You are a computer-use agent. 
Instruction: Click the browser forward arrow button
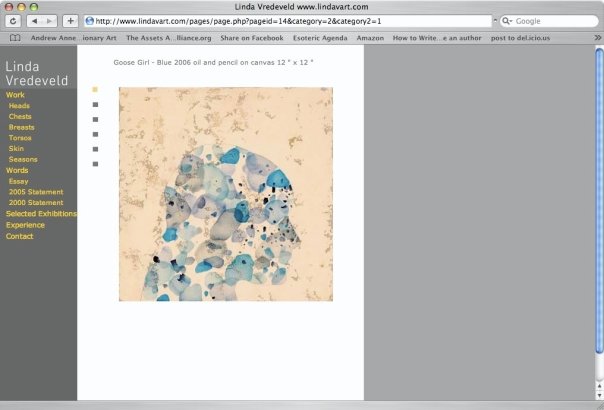click(50, 21)
